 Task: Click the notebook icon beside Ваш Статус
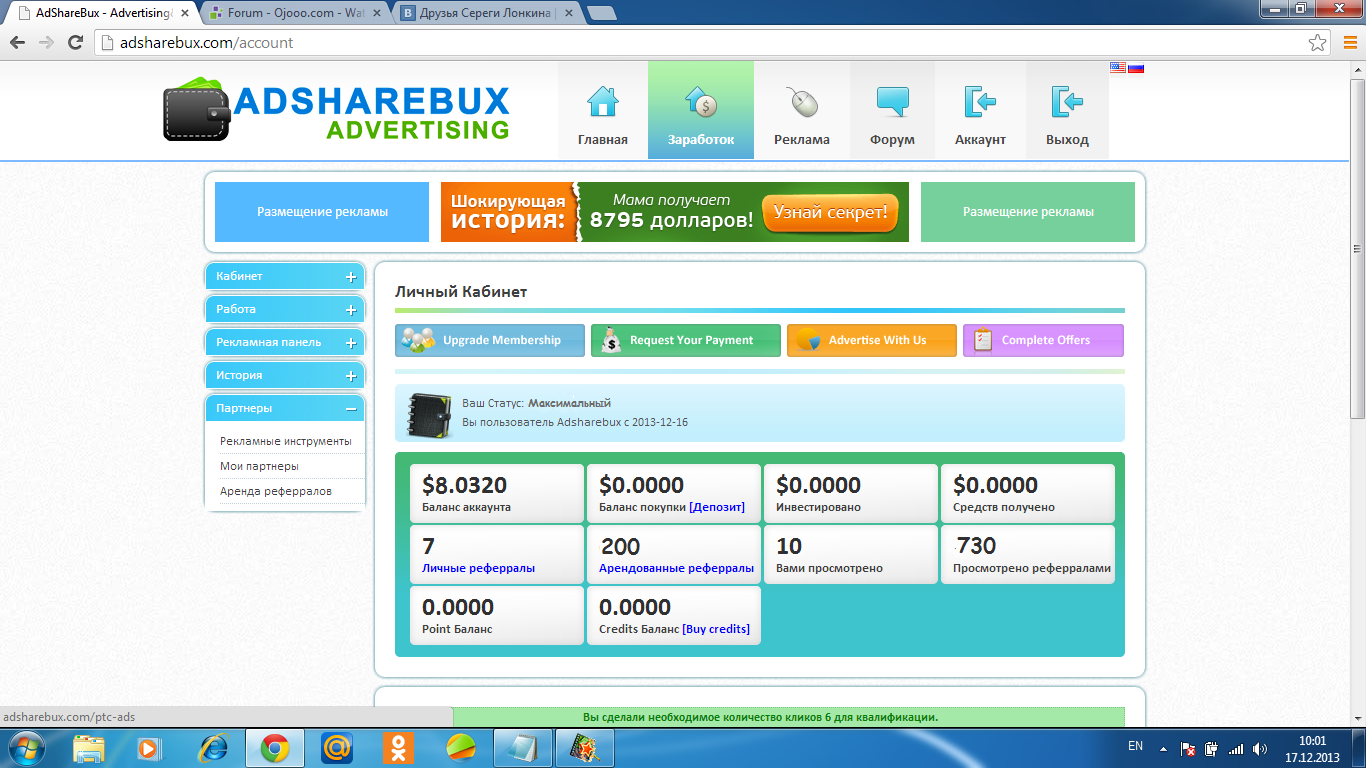429,414
